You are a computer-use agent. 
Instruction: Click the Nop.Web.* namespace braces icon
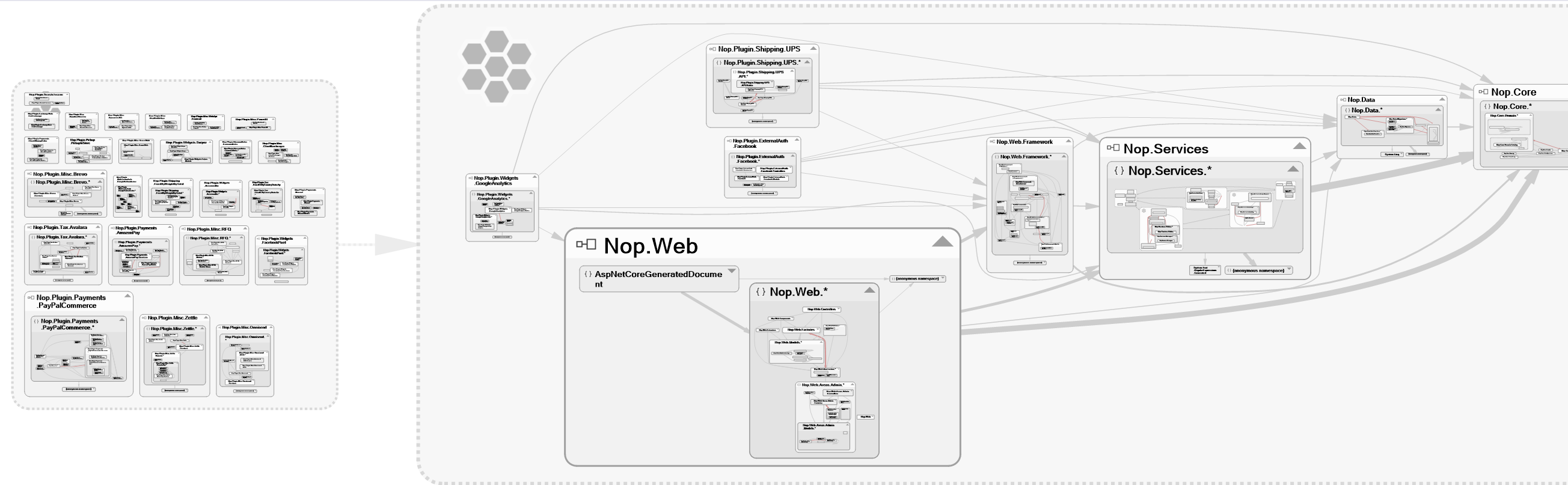tap(761, 292)
